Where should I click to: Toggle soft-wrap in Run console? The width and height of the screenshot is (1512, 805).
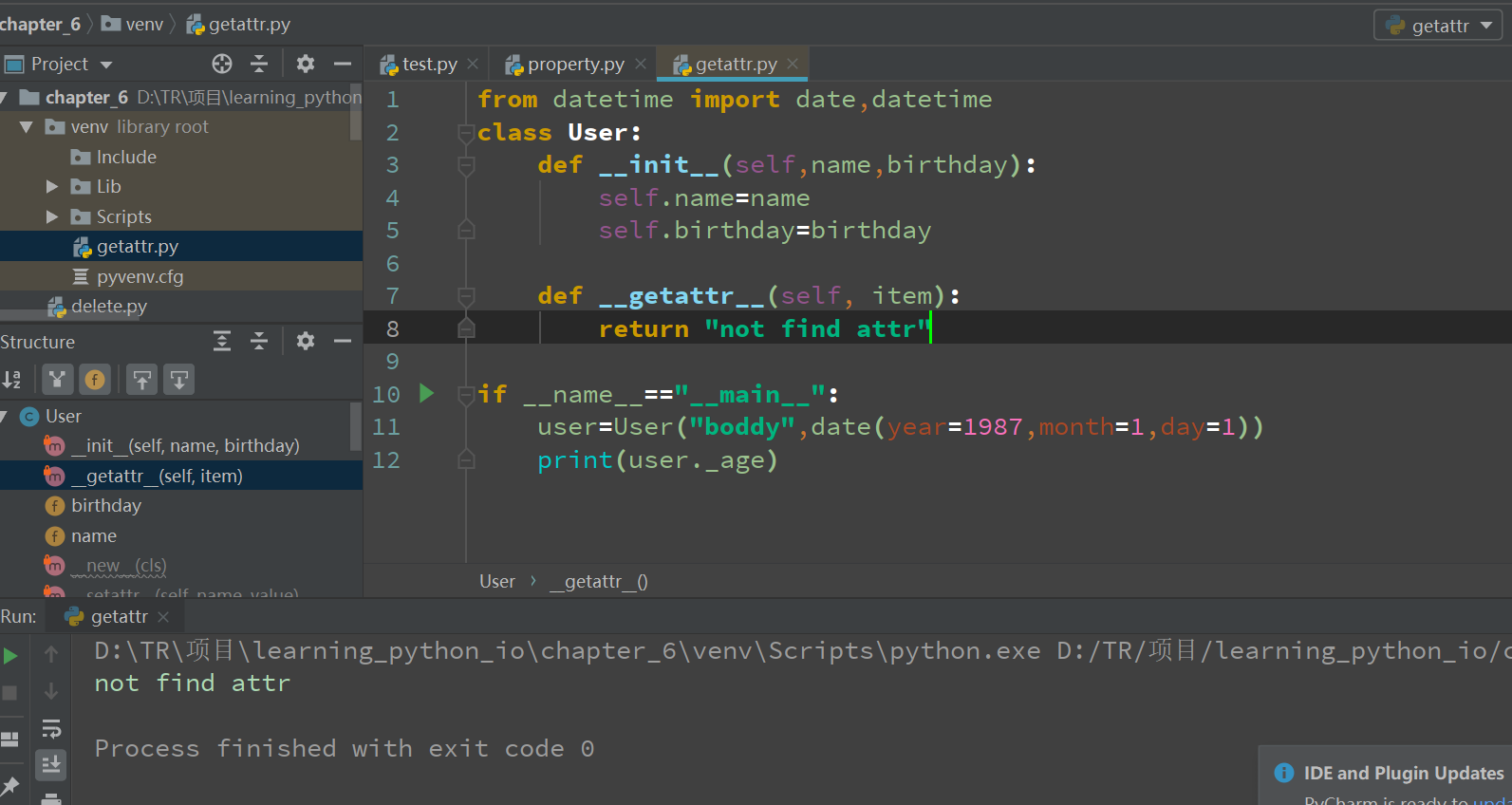point(51,728)
